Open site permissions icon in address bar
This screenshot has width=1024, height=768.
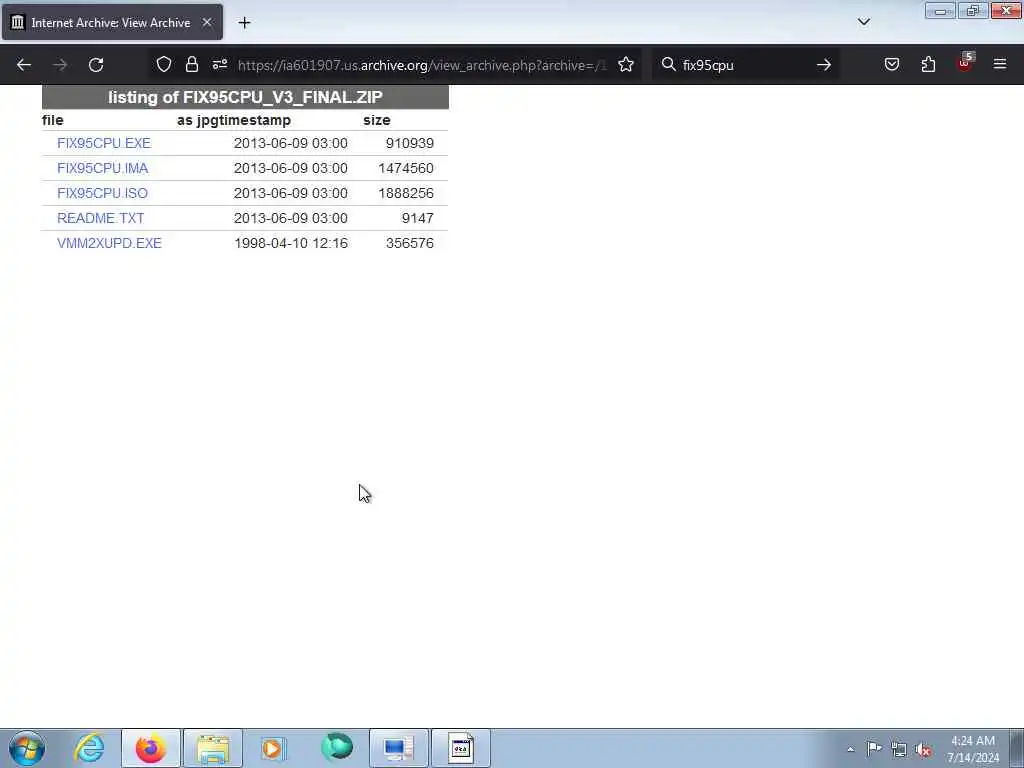219,64
